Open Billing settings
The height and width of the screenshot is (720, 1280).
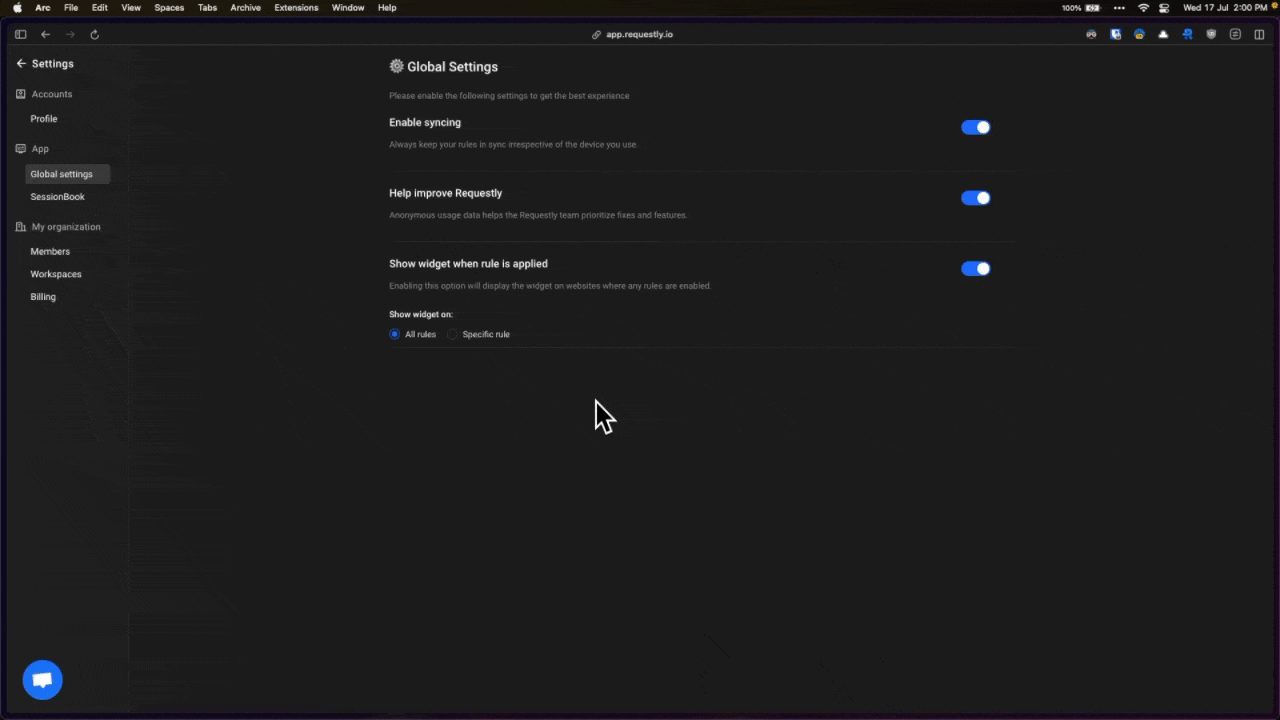pyautogui.click(x=43, y=297)
